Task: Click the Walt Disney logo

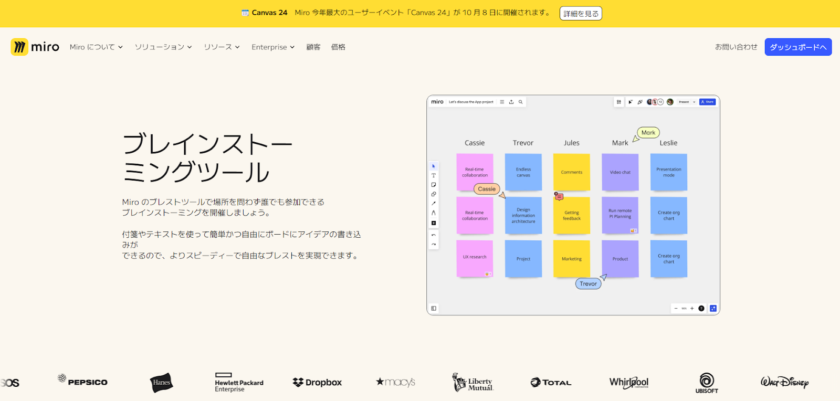Action: [x=784, y=382]
